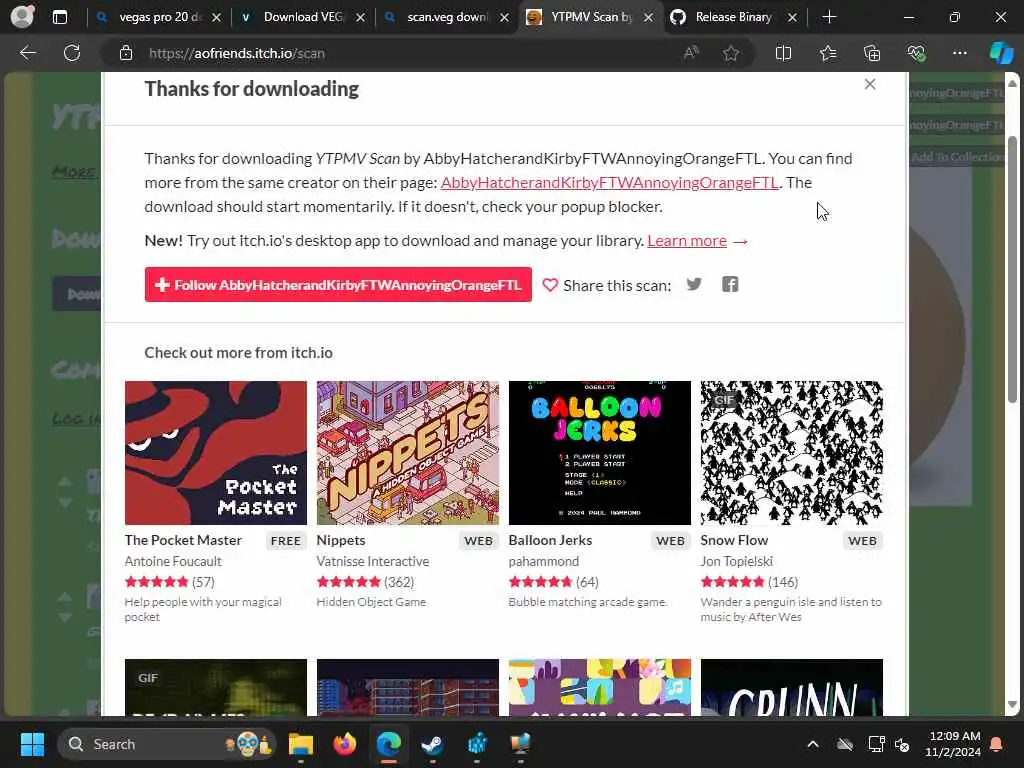Open author Antoine Foucault link
1024x768 pixels.
[x=173, y=561]
